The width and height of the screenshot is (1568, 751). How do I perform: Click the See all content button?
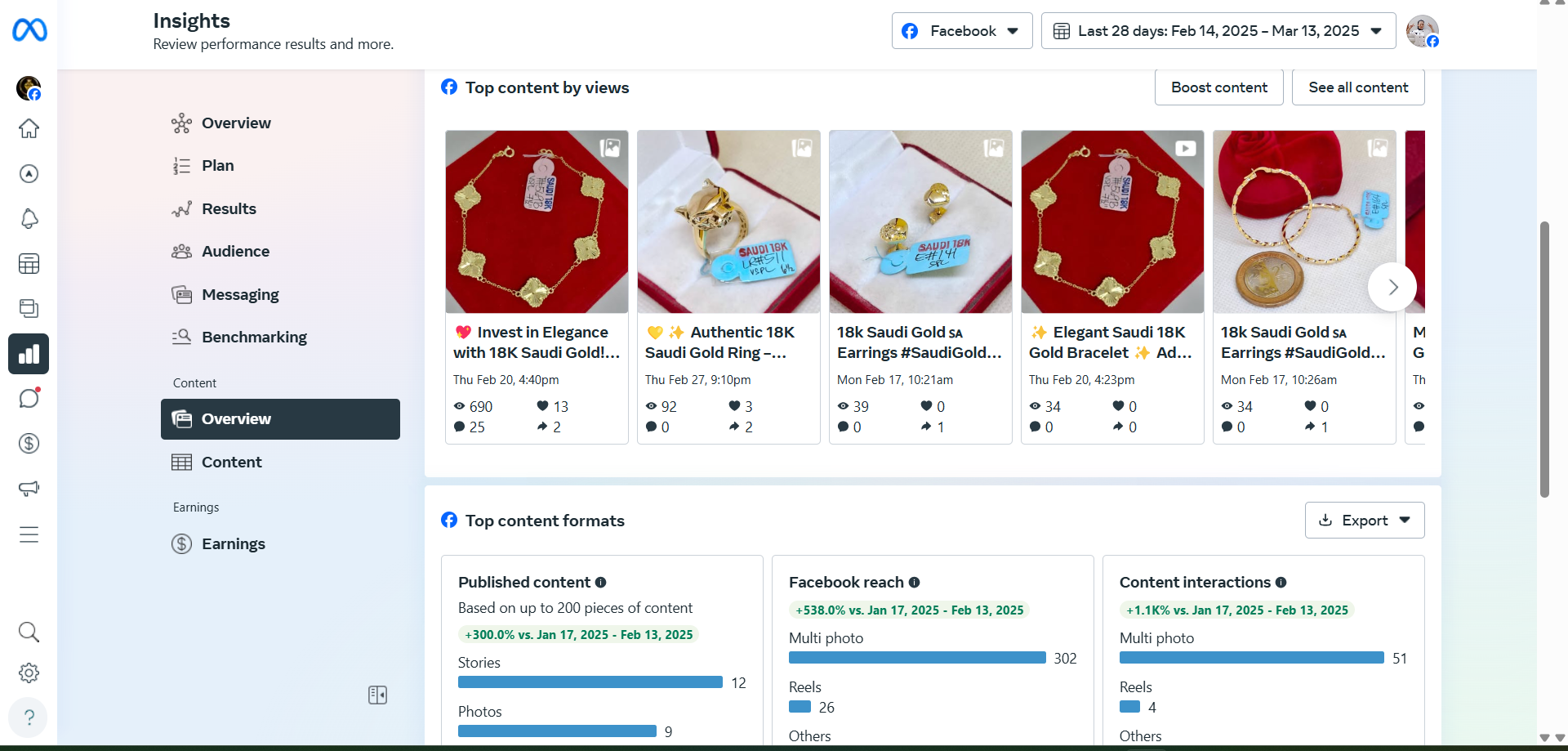(1358, 87)
